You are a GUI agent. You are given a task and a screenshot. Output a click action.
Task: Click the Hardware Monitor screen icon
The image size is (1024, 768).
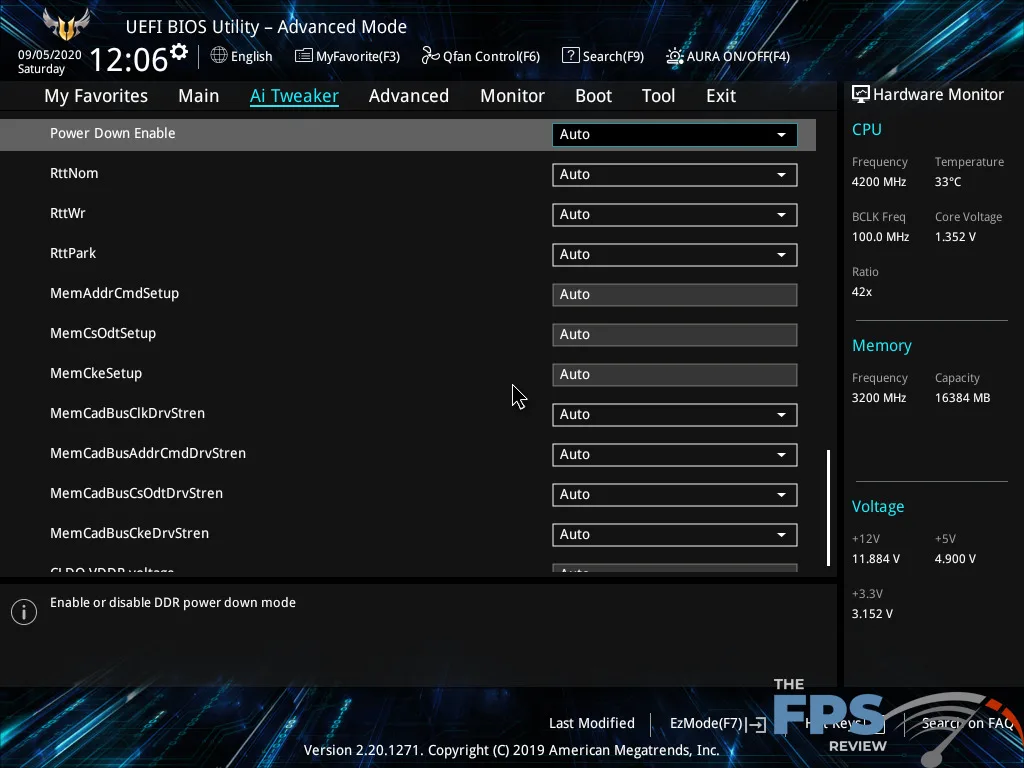pyautogui.click(x=861, y=95)
